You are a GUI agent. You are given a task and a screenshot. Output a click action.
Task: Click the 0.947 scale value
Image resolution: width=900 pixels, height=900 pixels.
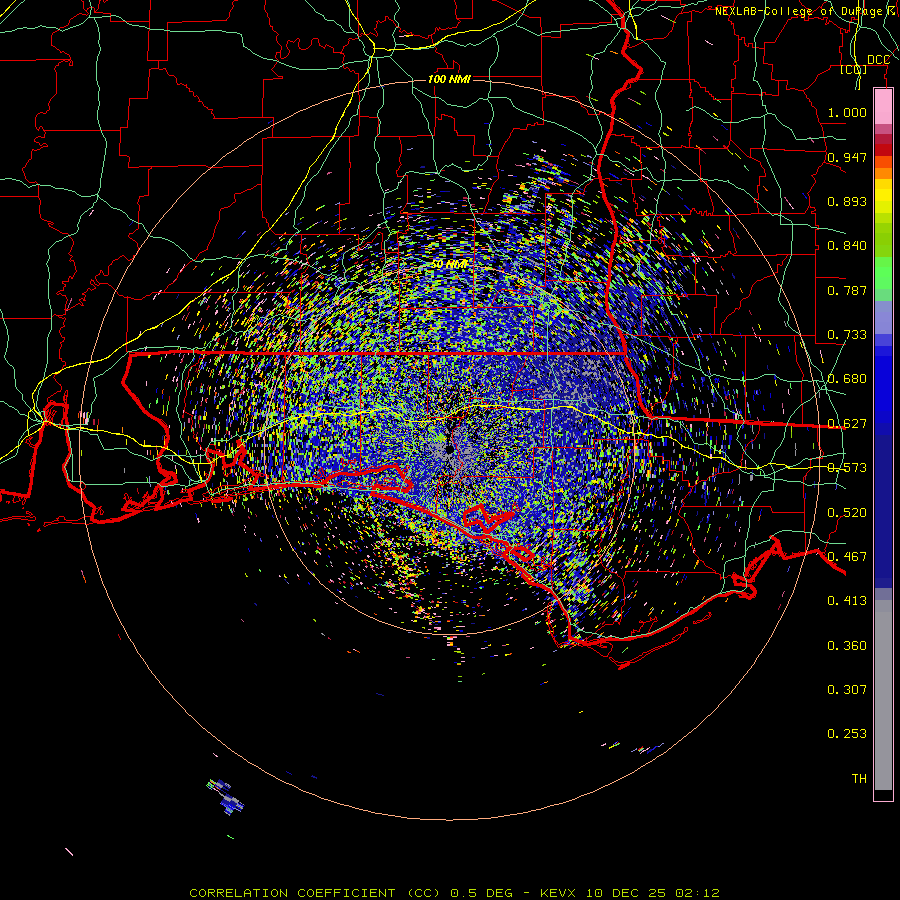click(x=847, y=157)
